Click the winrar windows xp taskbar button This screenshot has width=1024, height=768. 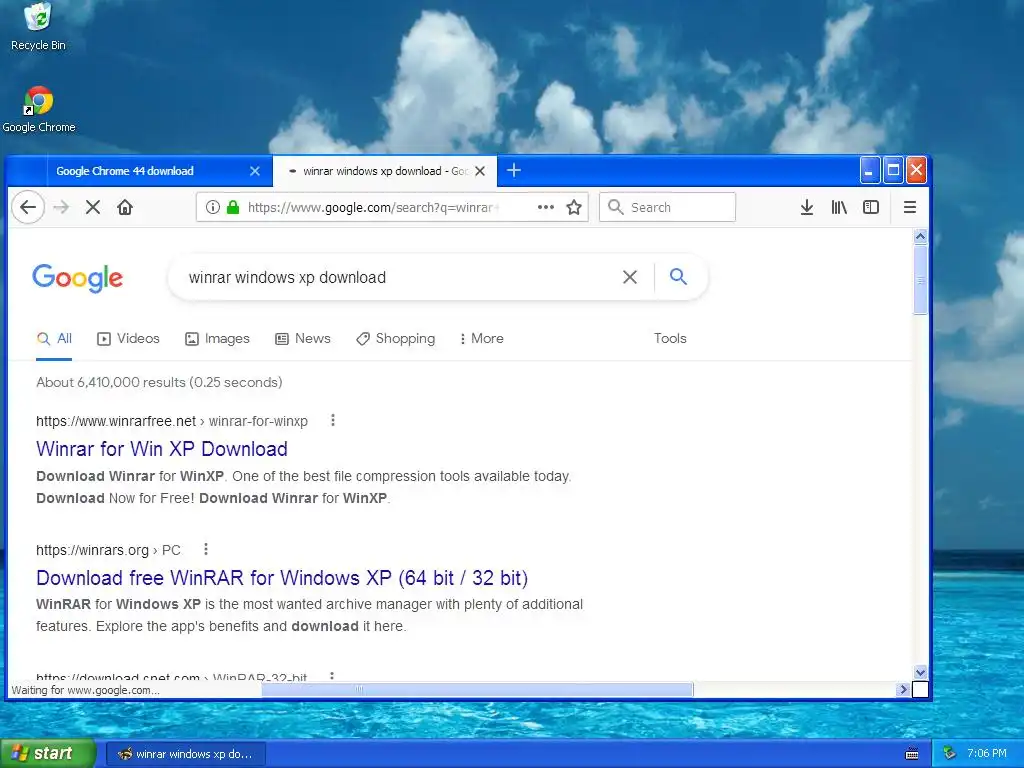[185, 754]
